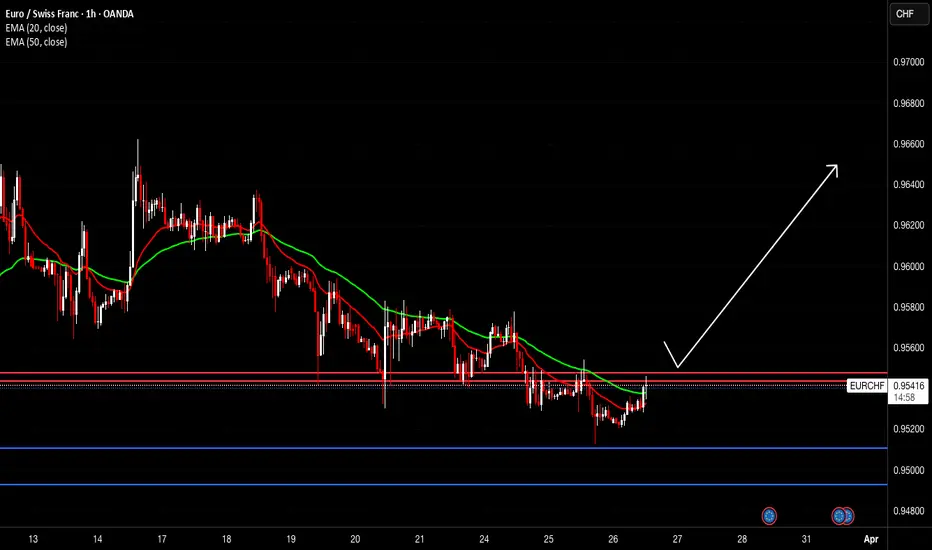Open the EU economic event icon near 28

(x=769, y=516)
